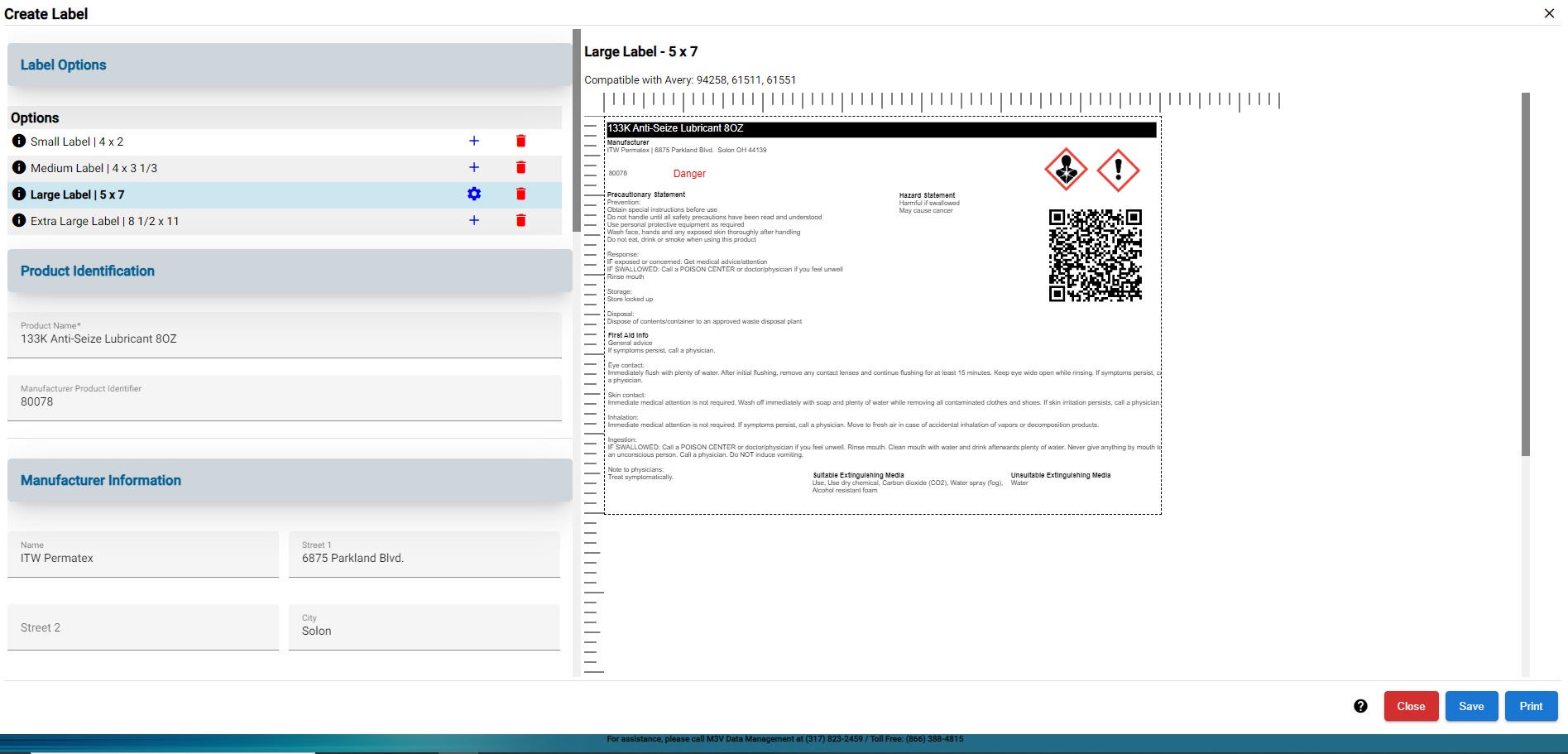Viewport: 1568px width, 754px height.
Task: Click the exclamation mark hazard pictogram
Action: click(x=1118, y=170)
